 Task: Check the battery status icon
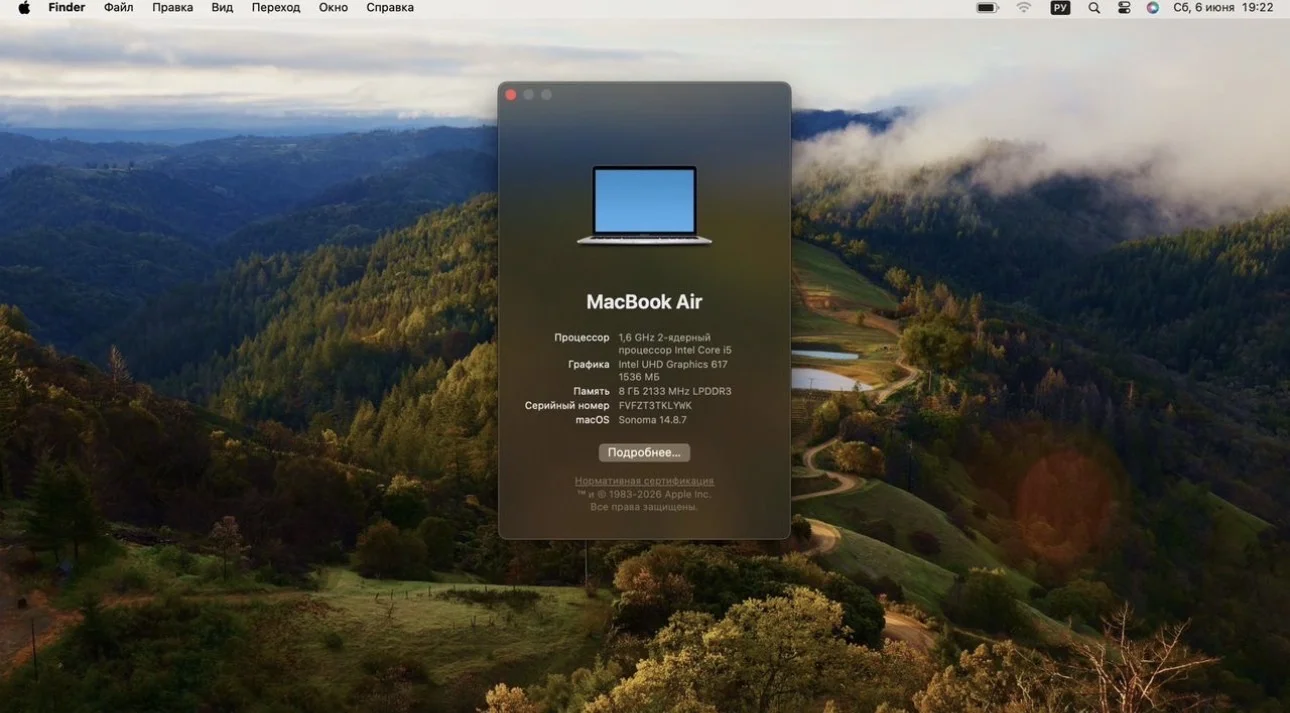[988, 7]
